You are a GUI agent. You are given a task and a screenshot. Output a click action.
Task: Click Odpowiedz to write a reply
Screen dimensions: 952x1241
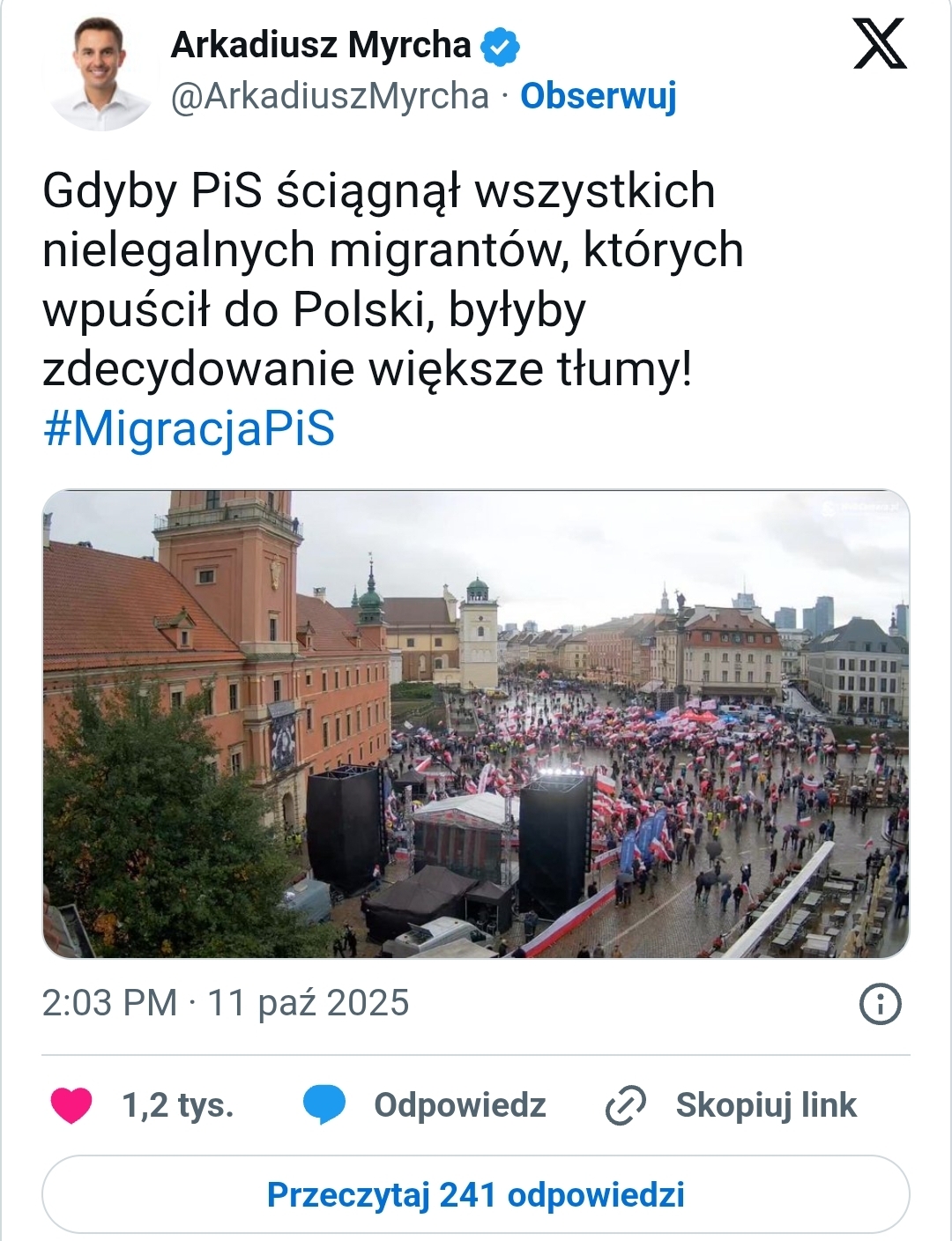coord(459,1104)
